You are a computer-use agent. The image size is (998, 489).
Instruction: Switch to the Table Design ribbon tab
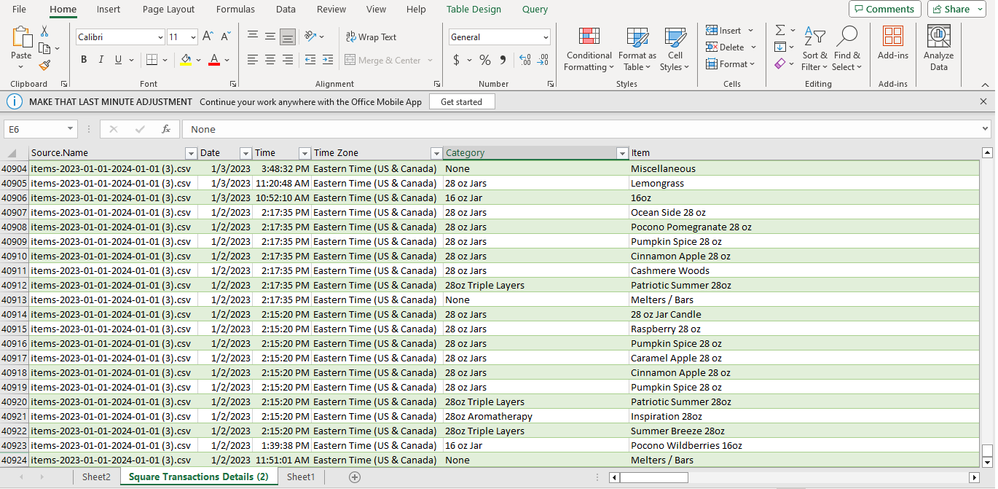[473, 9]
